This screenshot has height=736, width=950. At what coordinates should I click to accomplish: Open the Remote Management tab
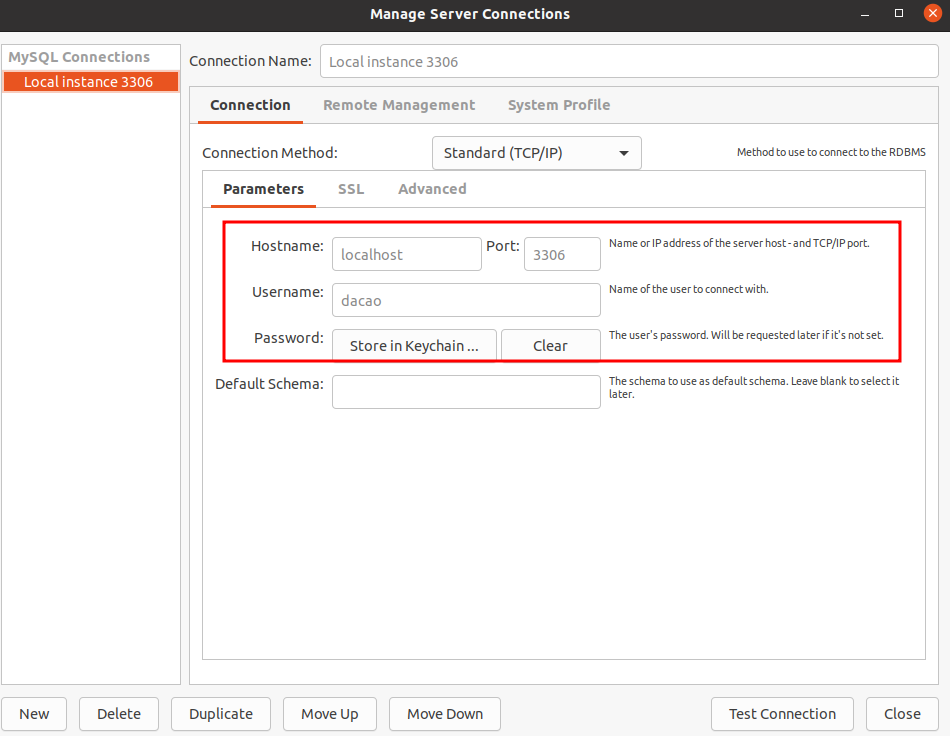point(399,105)
